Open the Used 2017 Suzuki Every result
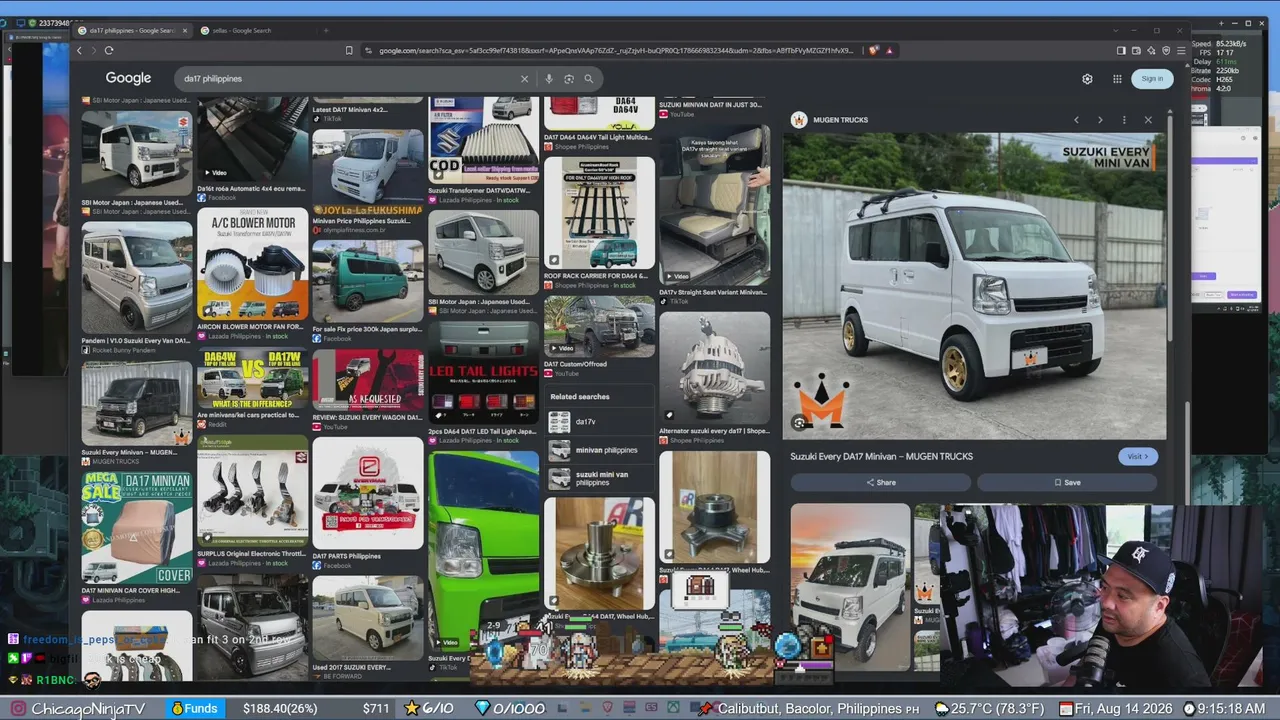 (367, 618)
